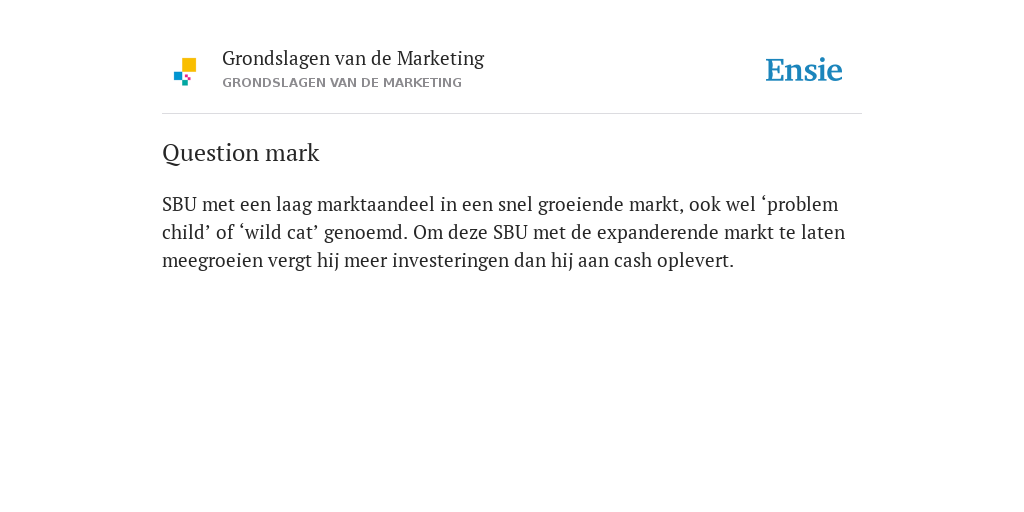Click the multicolored squares publisher logo
The width and height of the screenshot is (1024, 512).
(185, 71)
